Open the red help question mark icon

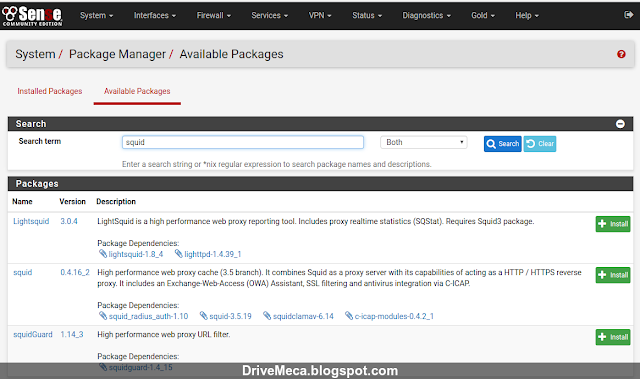[621, 54]
